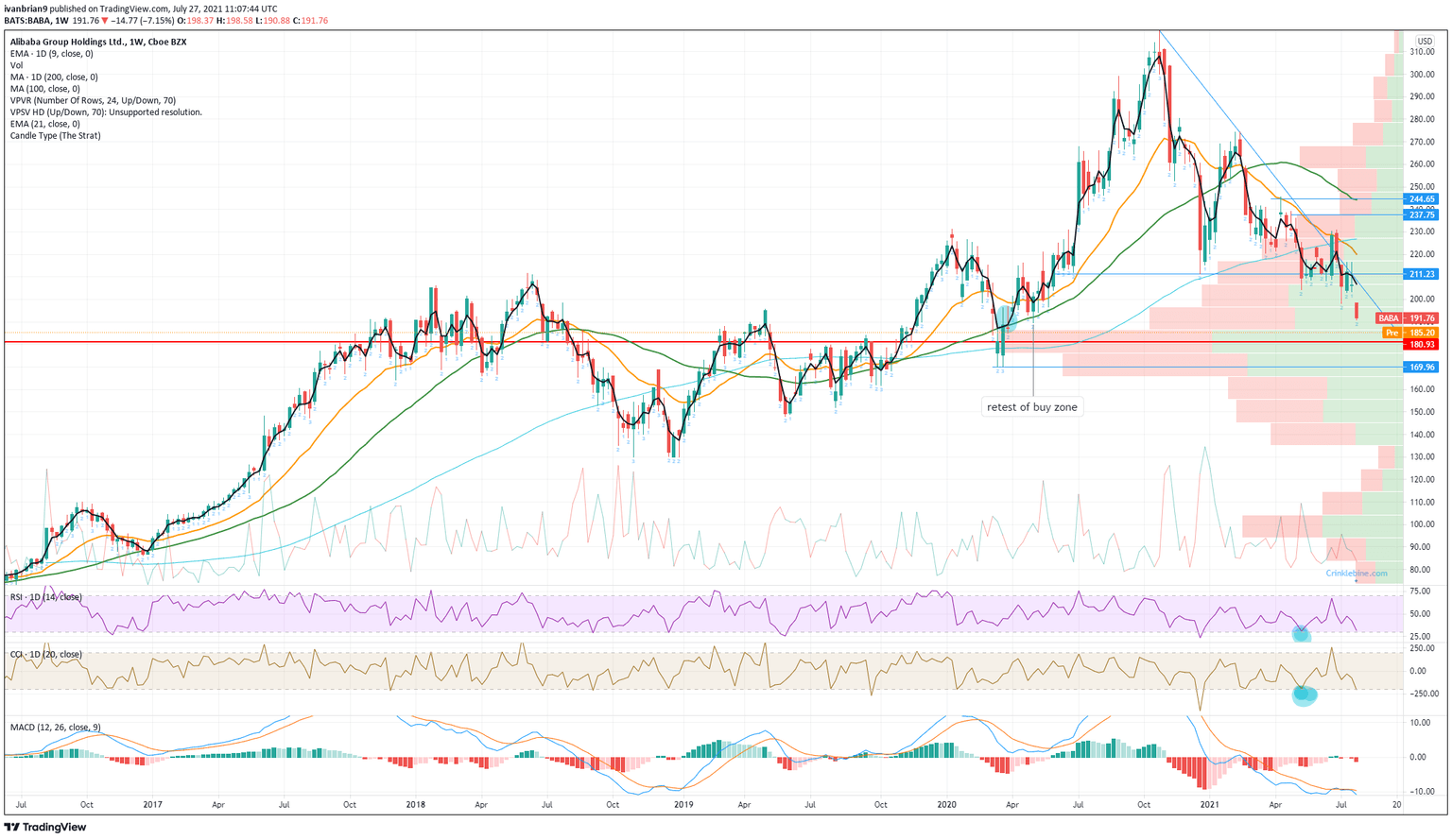
Task: Select the 280.00 price axis value
Action: click(1423, 119)
